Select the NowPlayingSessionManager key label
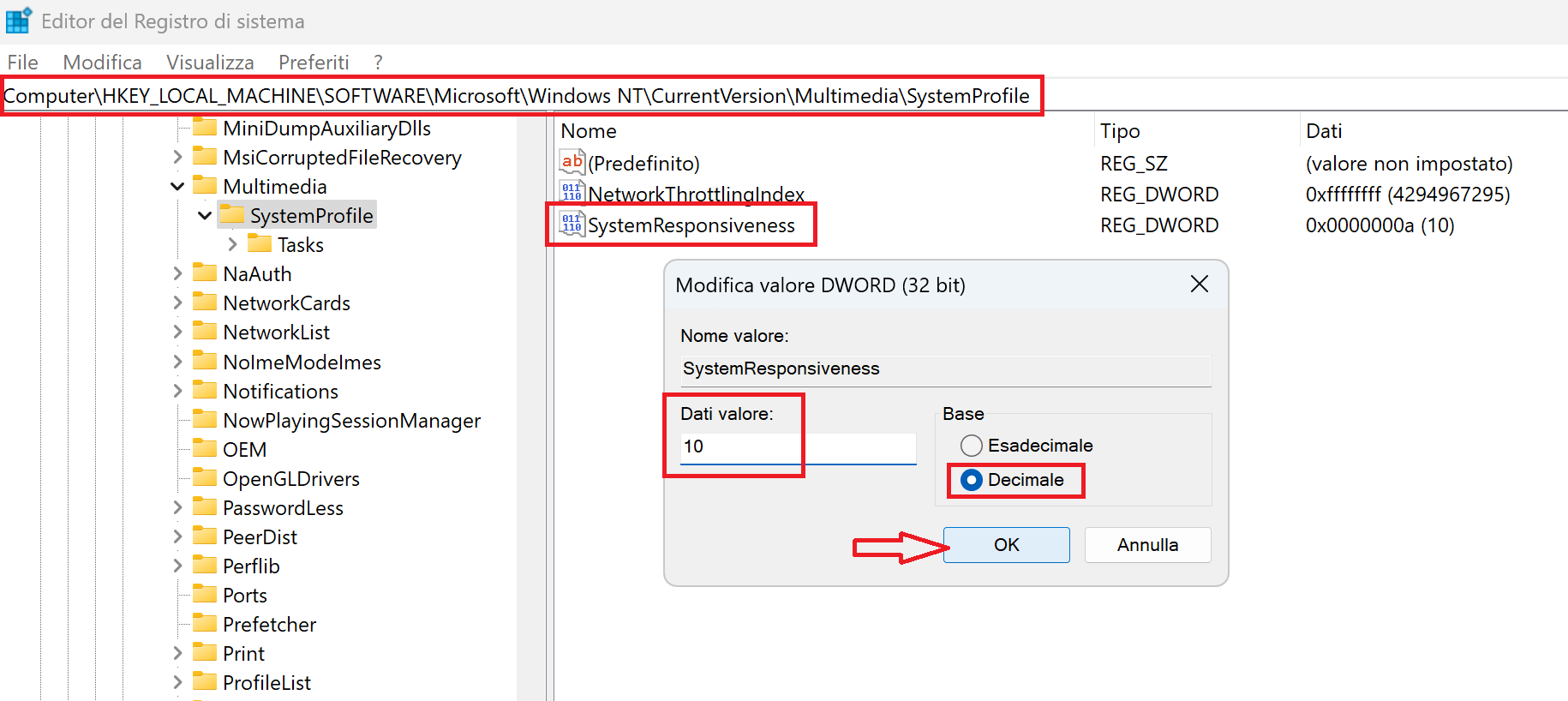1568x701 pixels. [352, 421]
